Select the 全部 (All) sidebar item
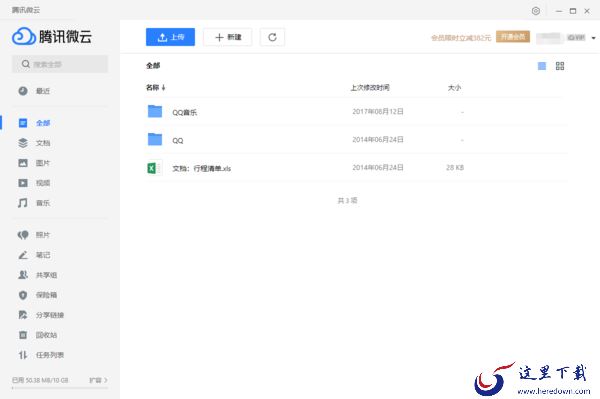Viewport: 600px width, 399px height. pos(43,123)
